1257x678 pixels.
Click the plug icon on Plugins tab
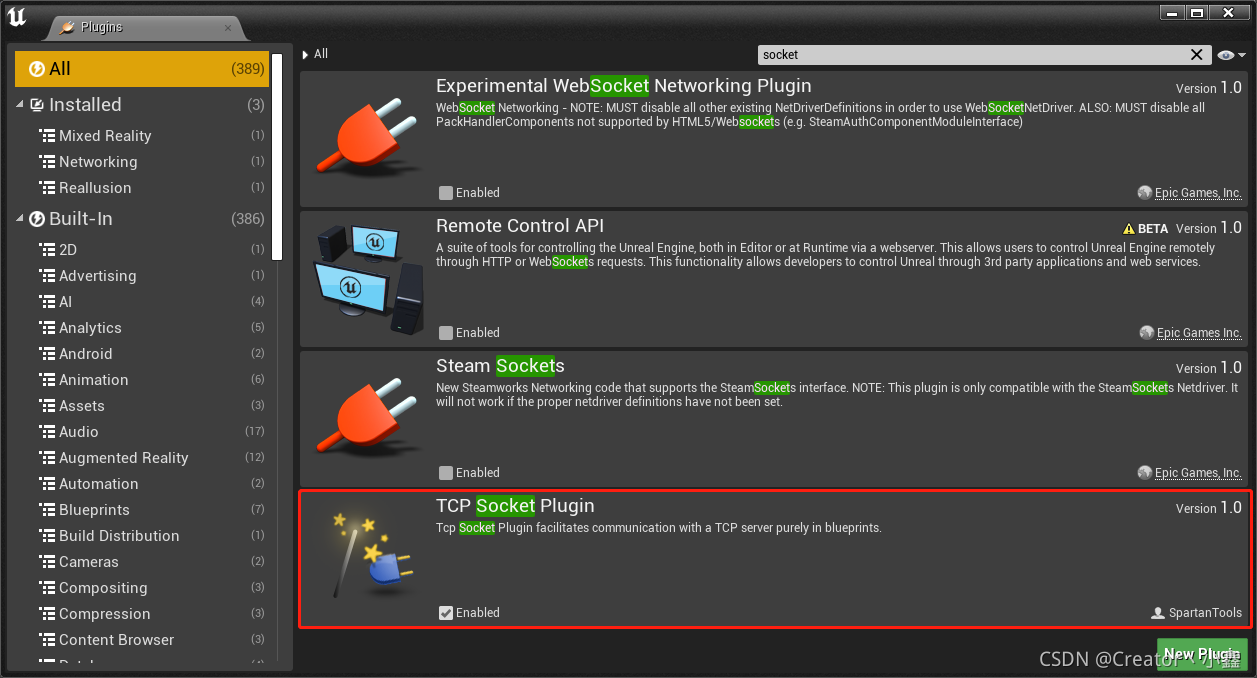[67, 27]
